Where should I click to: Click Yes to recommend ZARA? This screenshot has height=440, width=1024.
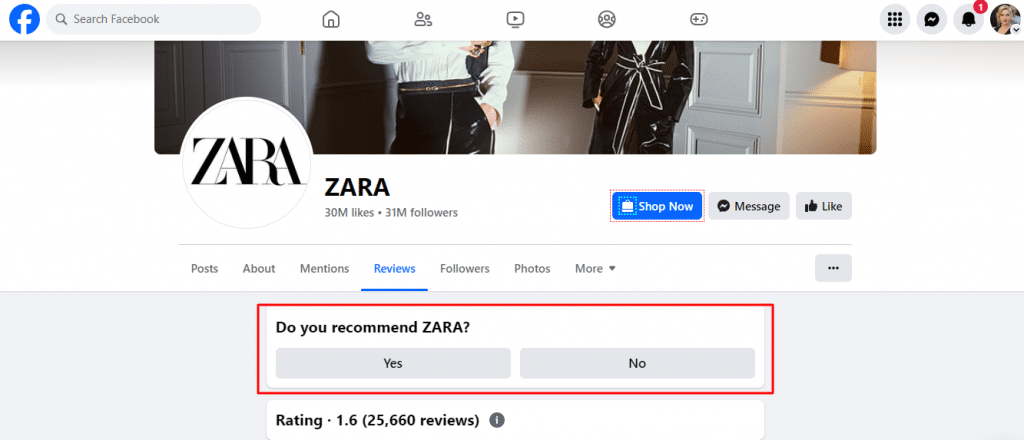(393, 363)
